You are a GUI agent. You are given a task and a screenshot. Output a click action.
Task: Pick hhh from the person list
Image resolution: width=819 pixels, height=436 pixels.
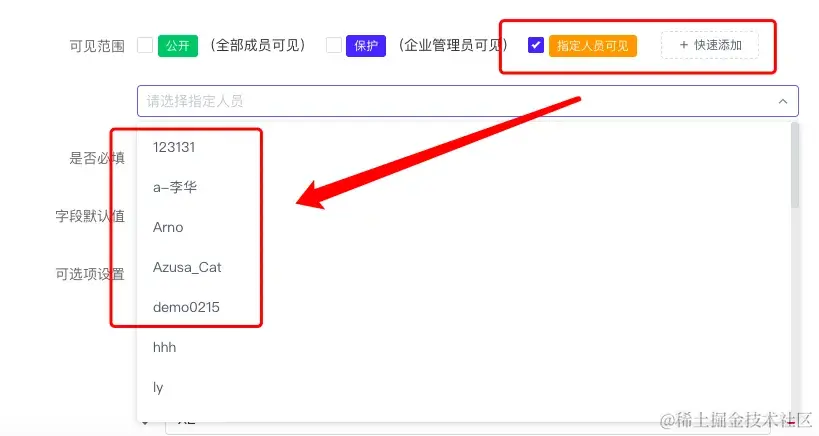(x=463, y=347)
